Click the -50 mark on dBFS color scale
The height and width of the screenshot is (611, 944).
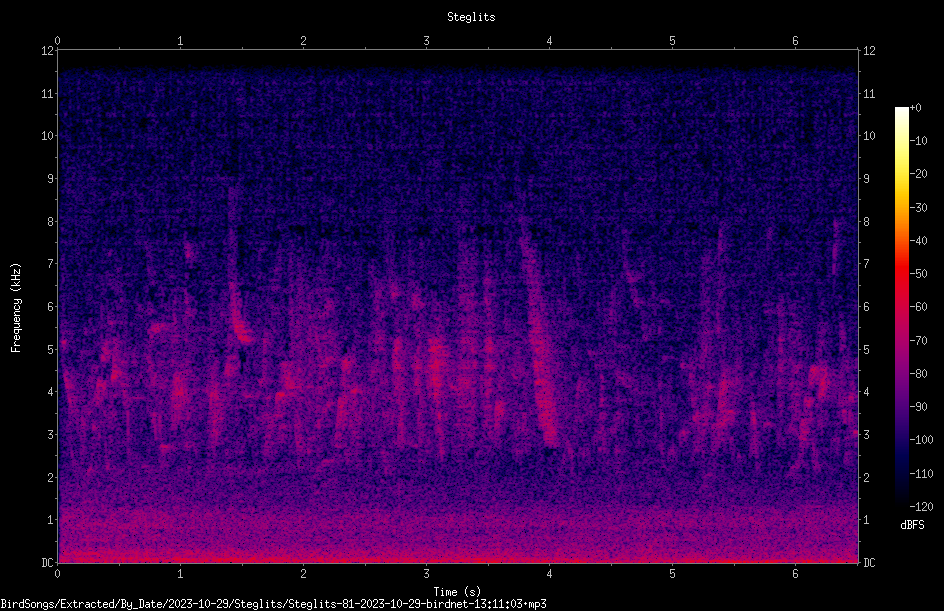point(919,273)
